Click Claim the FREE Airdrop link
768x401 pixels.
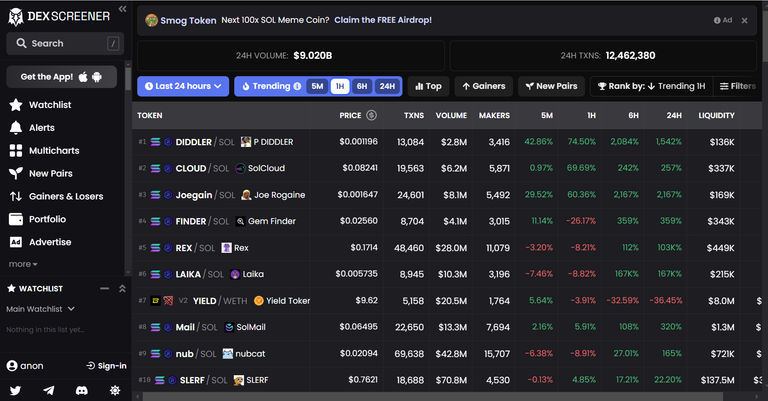pyautogui.click(x=383, y=20)
